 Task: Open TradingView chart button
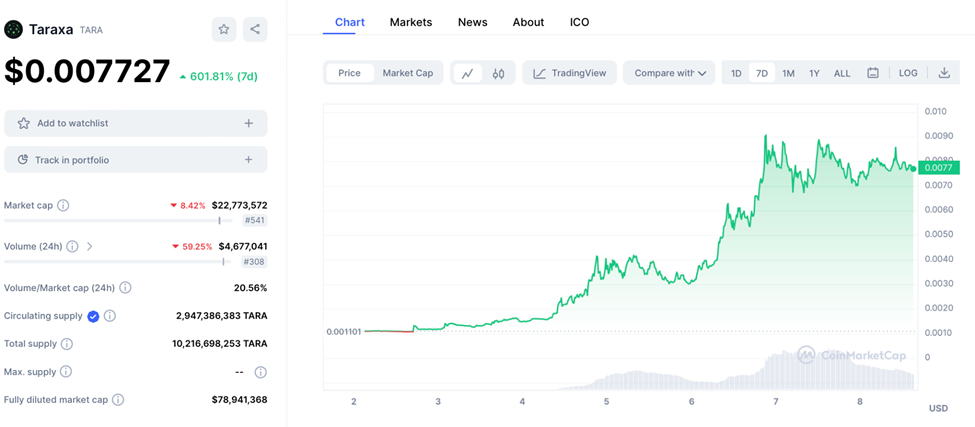pos(569,73)
